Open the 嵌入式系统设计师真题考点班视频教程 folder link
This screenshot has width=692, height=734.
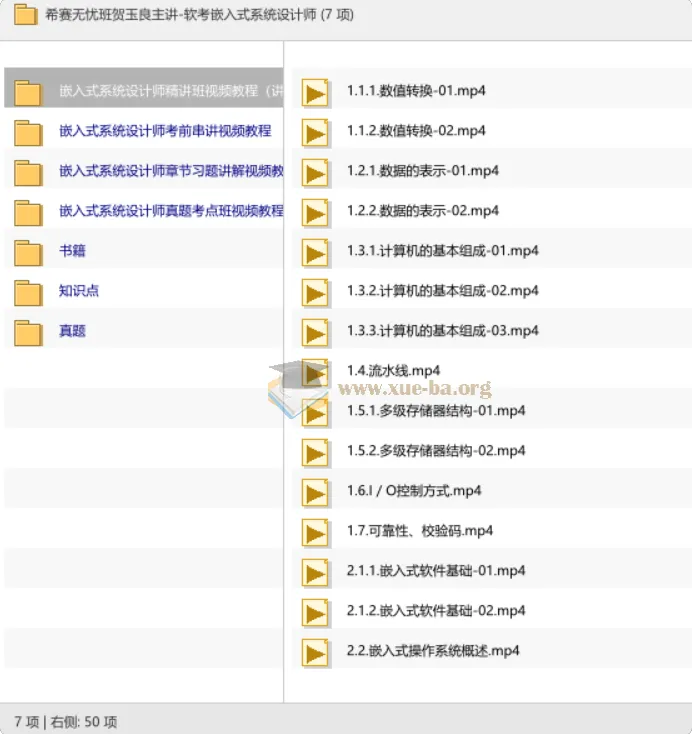[x=171, y=211]
